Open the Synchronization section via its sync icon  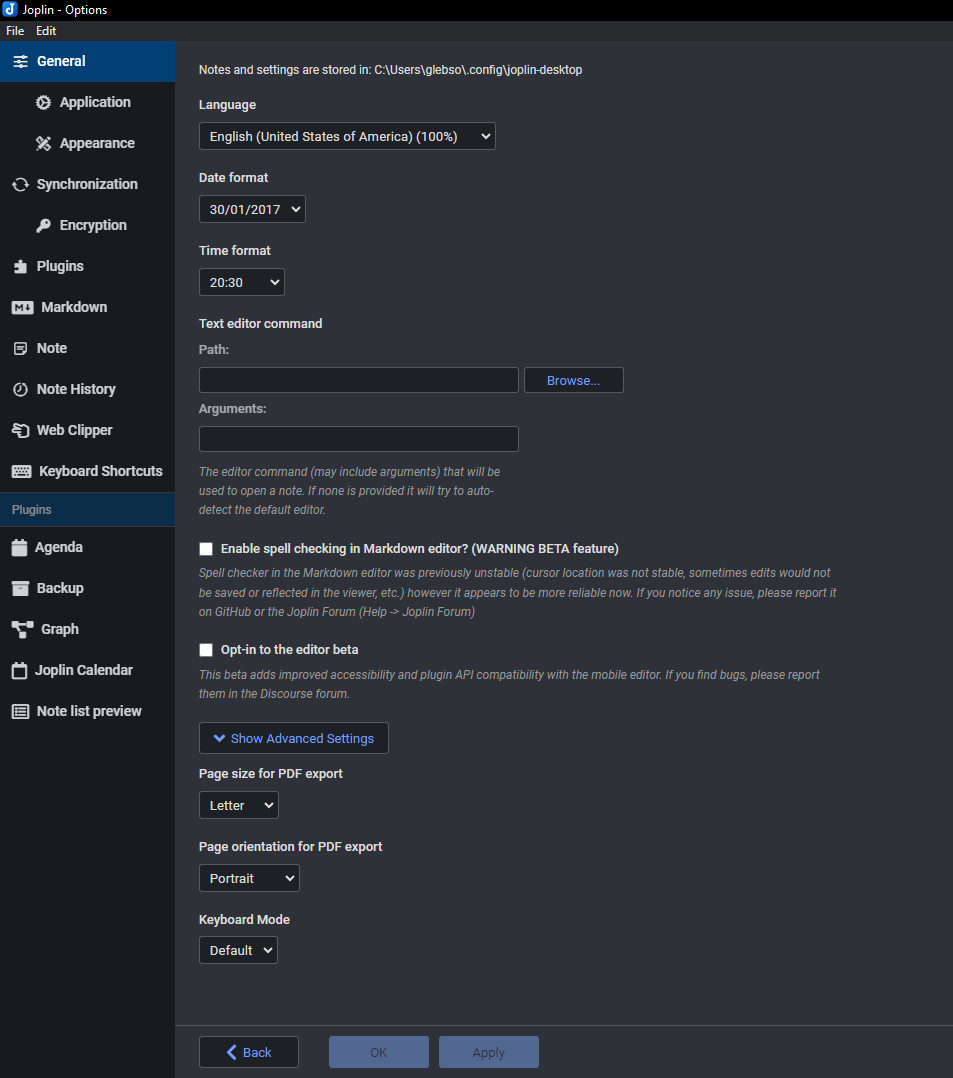tap(21, 184)
